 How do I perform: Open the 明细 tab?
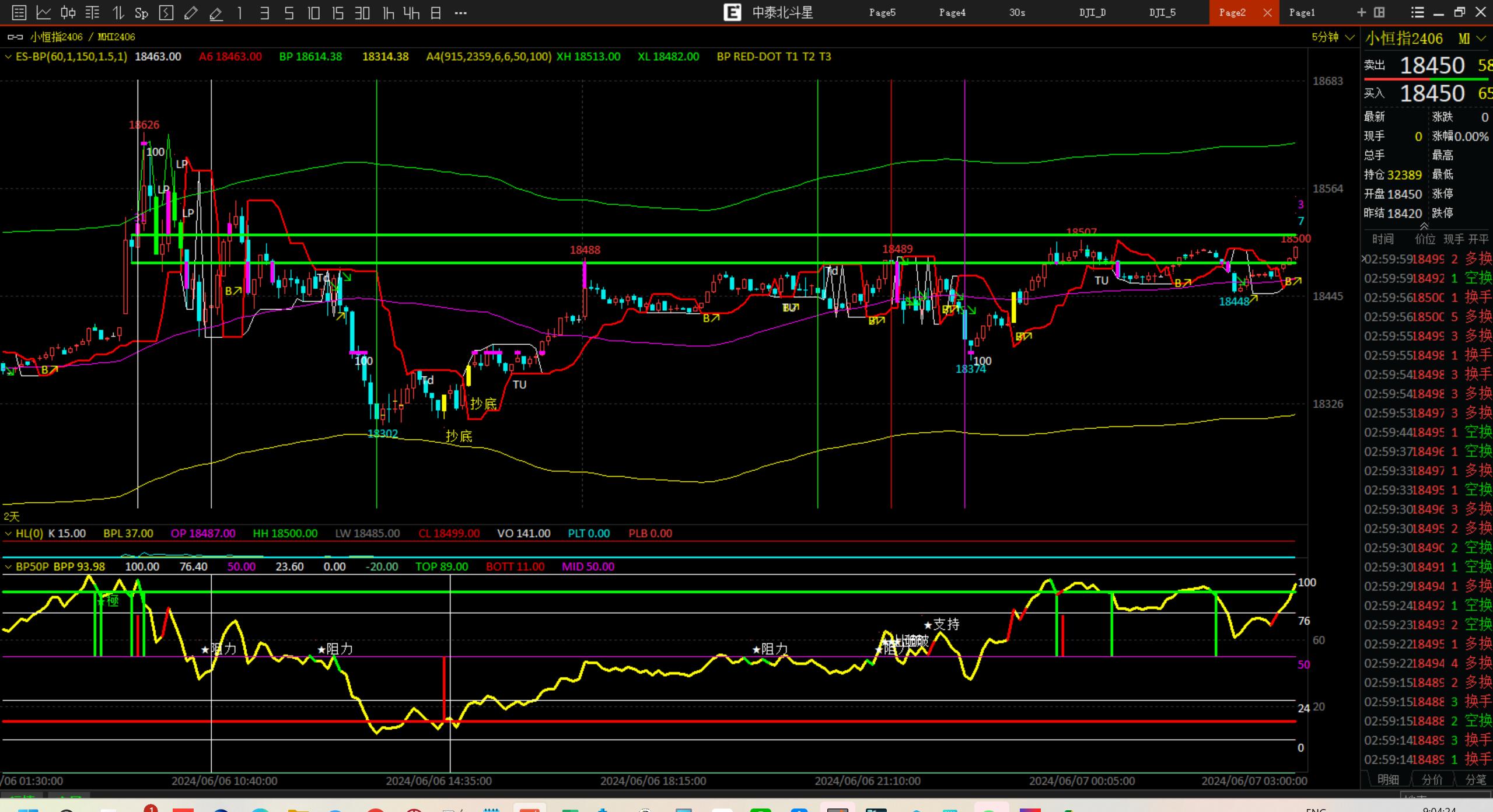pos(1388,779)
